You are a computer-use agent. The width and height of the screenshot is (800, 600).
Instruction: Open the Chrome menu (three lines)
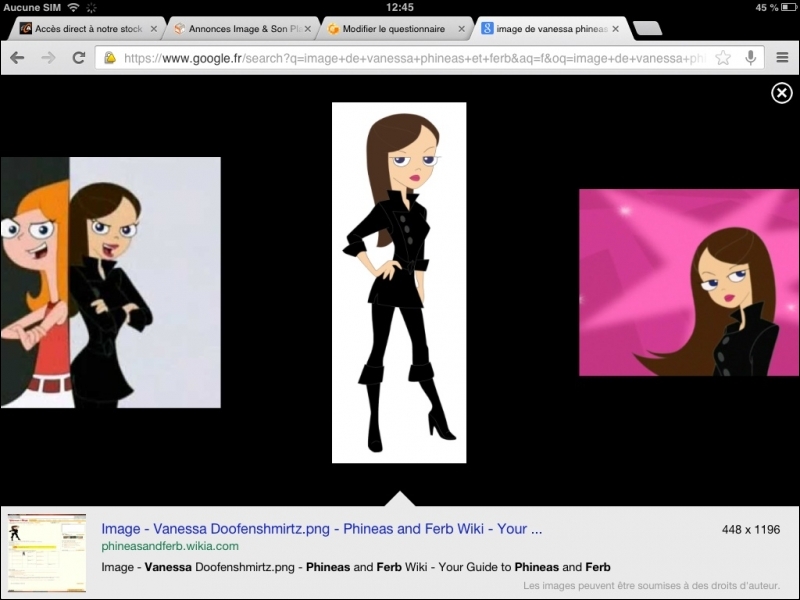pyautogui.click(x=782, y=58)
